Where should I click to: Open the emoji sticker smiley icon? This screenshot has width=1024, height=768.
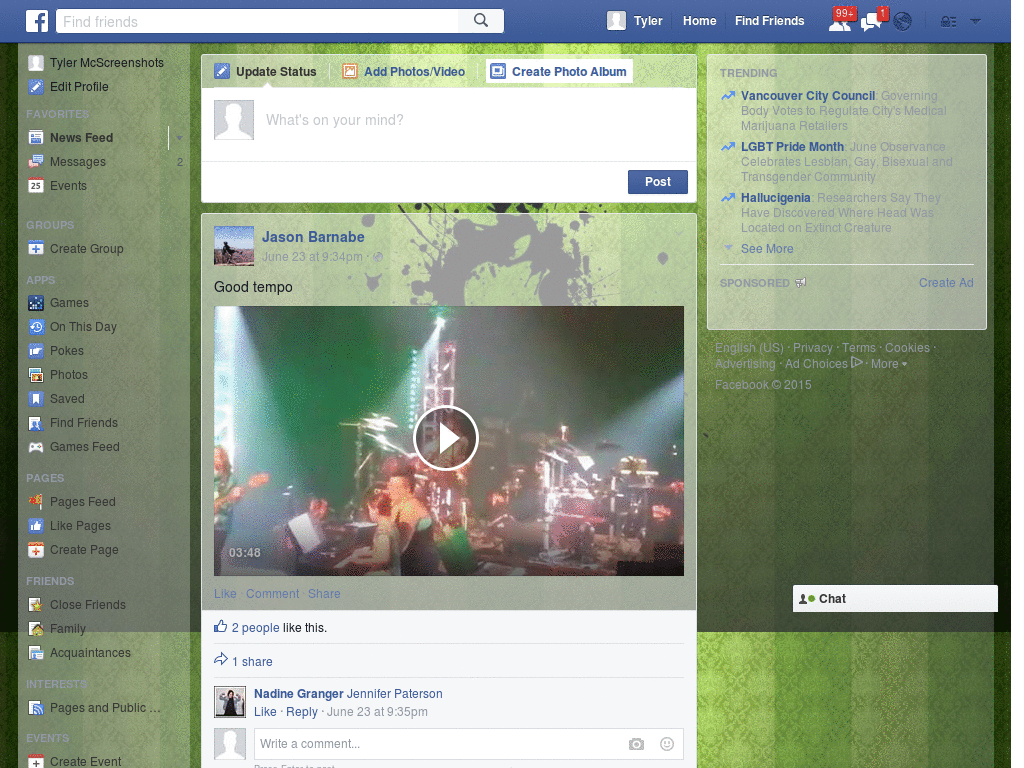pos(667,744)
